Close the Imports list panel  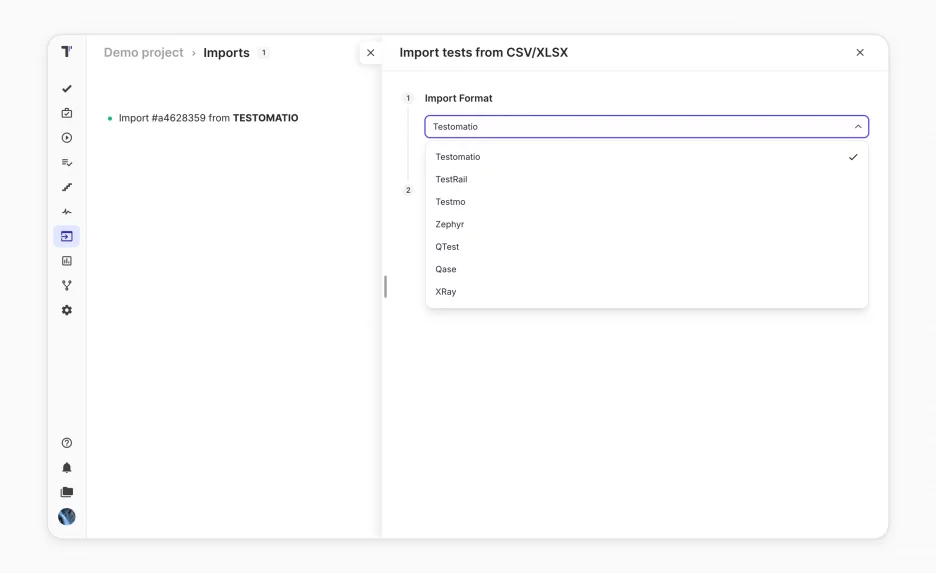point(371,53)
